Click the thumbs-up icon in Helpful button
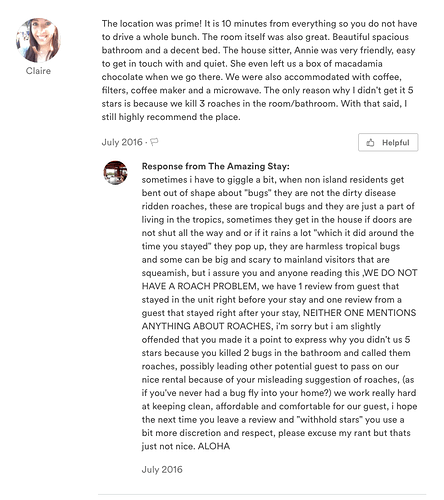The height and width of the screenshot is (500, 444). (x=370, y=143)
